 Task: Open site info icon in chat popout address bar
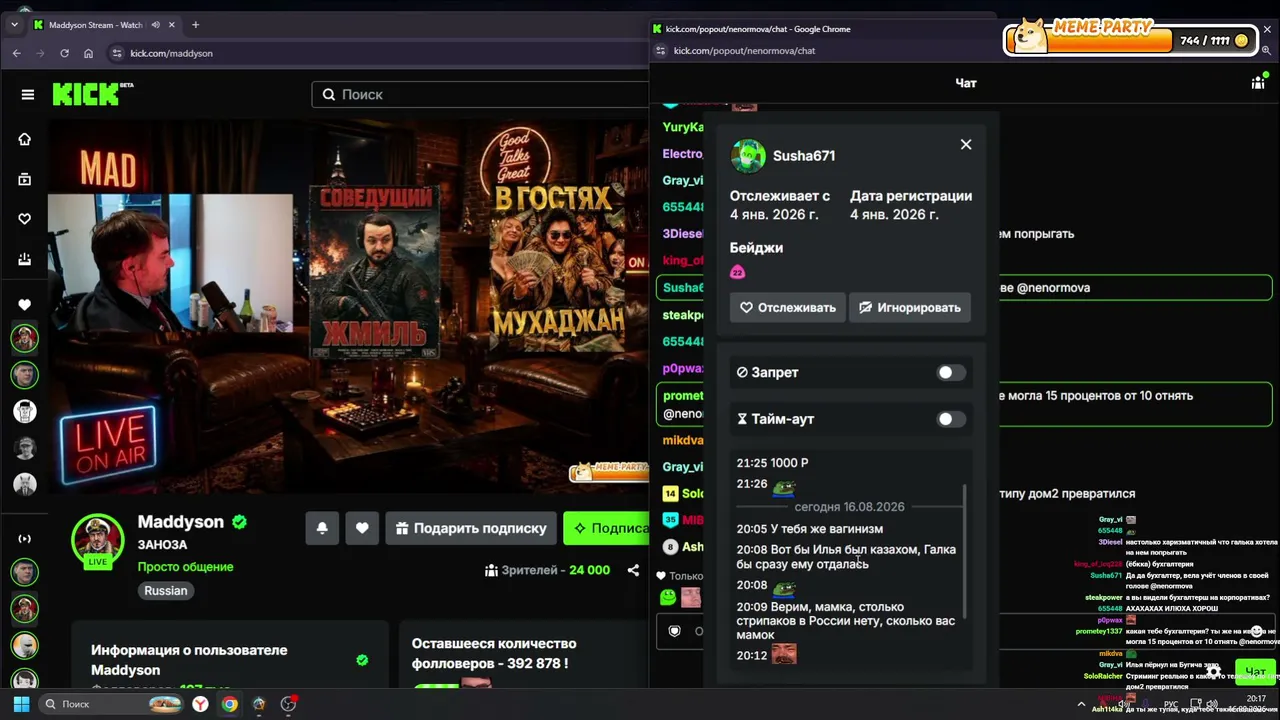click(x=660, y=50)
